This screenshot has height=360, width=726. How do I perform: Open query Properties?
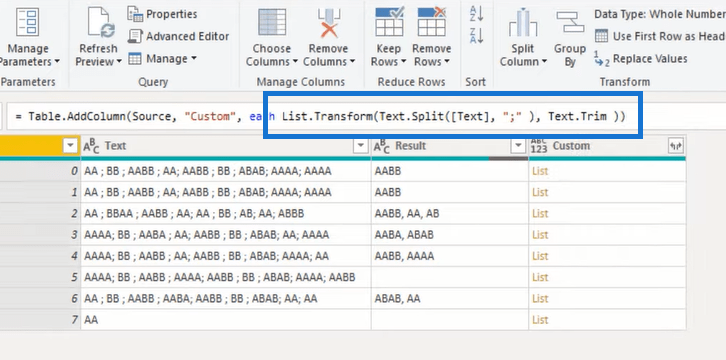click(x=163, y=14)
